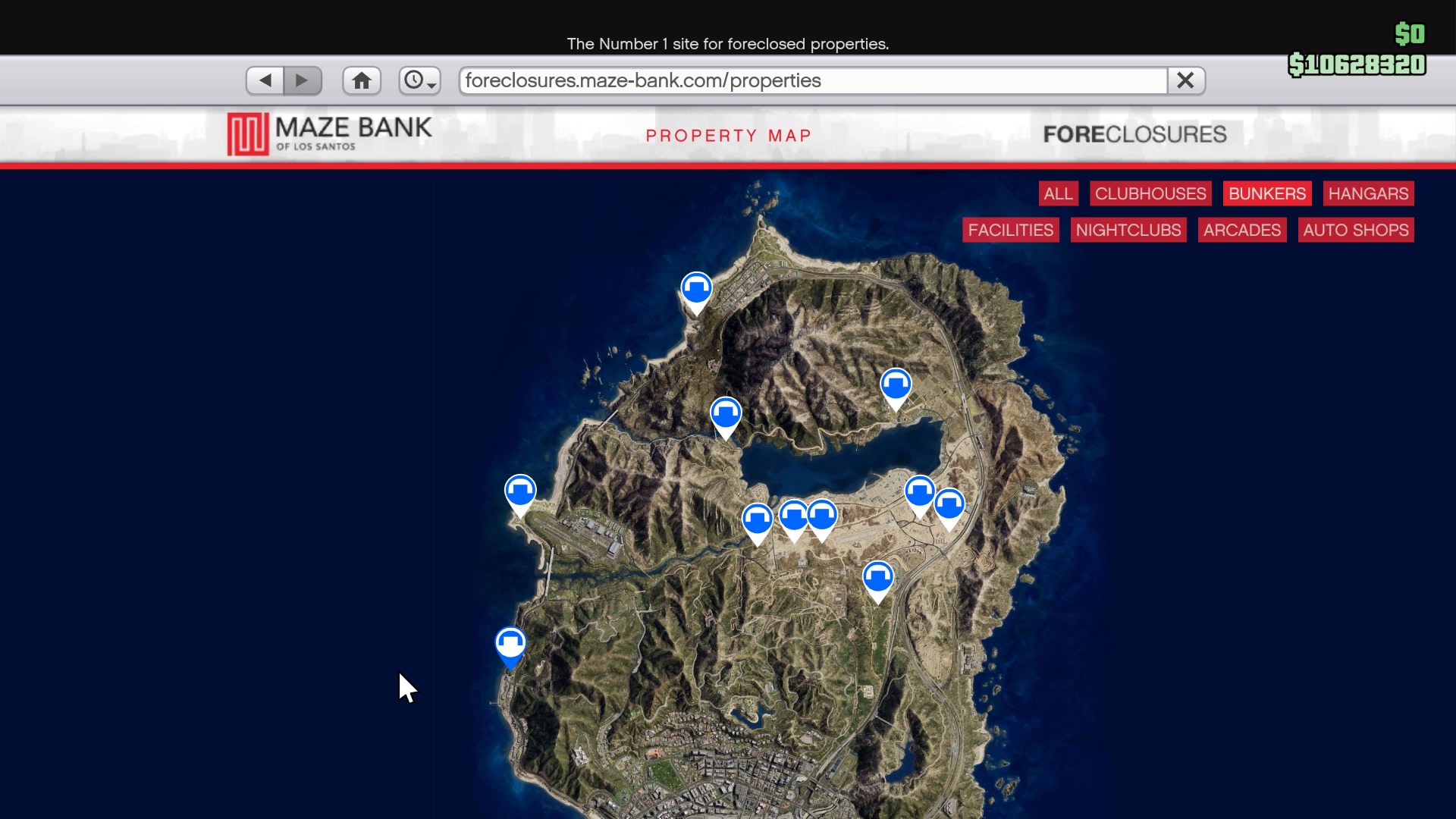This screenshot has height=819, width=1456.
Task: Switch to the NIGHTCLUBS category
Action: click(x=1128, y=230)
